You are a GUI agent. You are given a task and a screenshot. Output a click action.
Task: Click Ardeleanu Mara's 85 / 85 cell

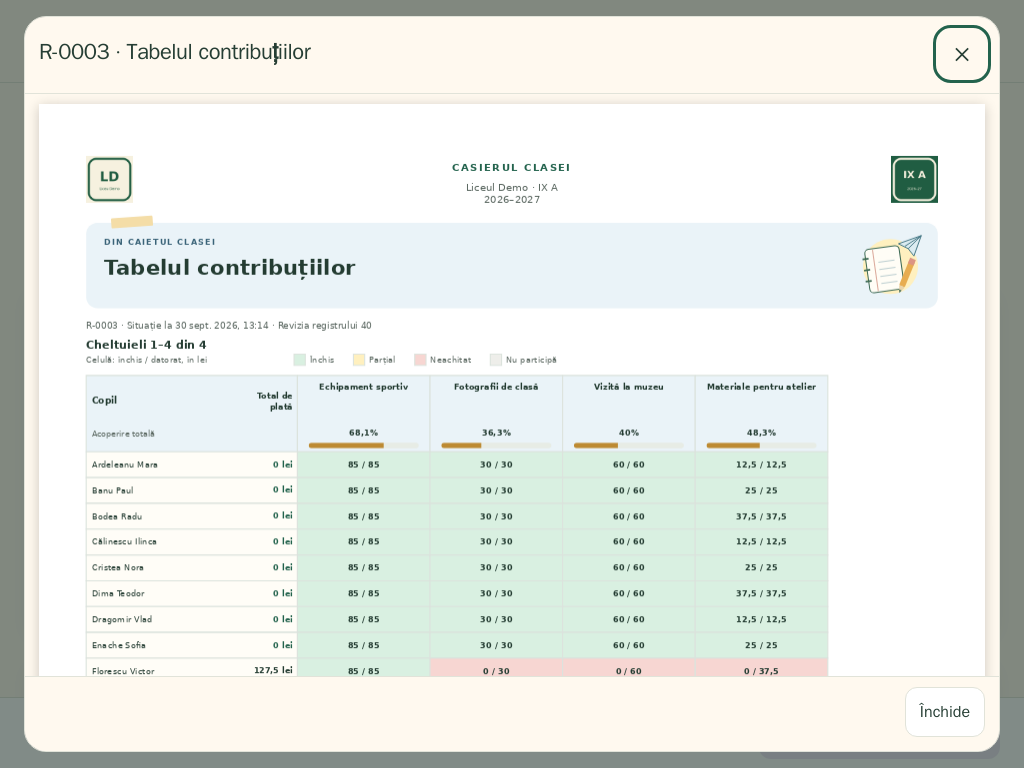(x=364, y=465)
